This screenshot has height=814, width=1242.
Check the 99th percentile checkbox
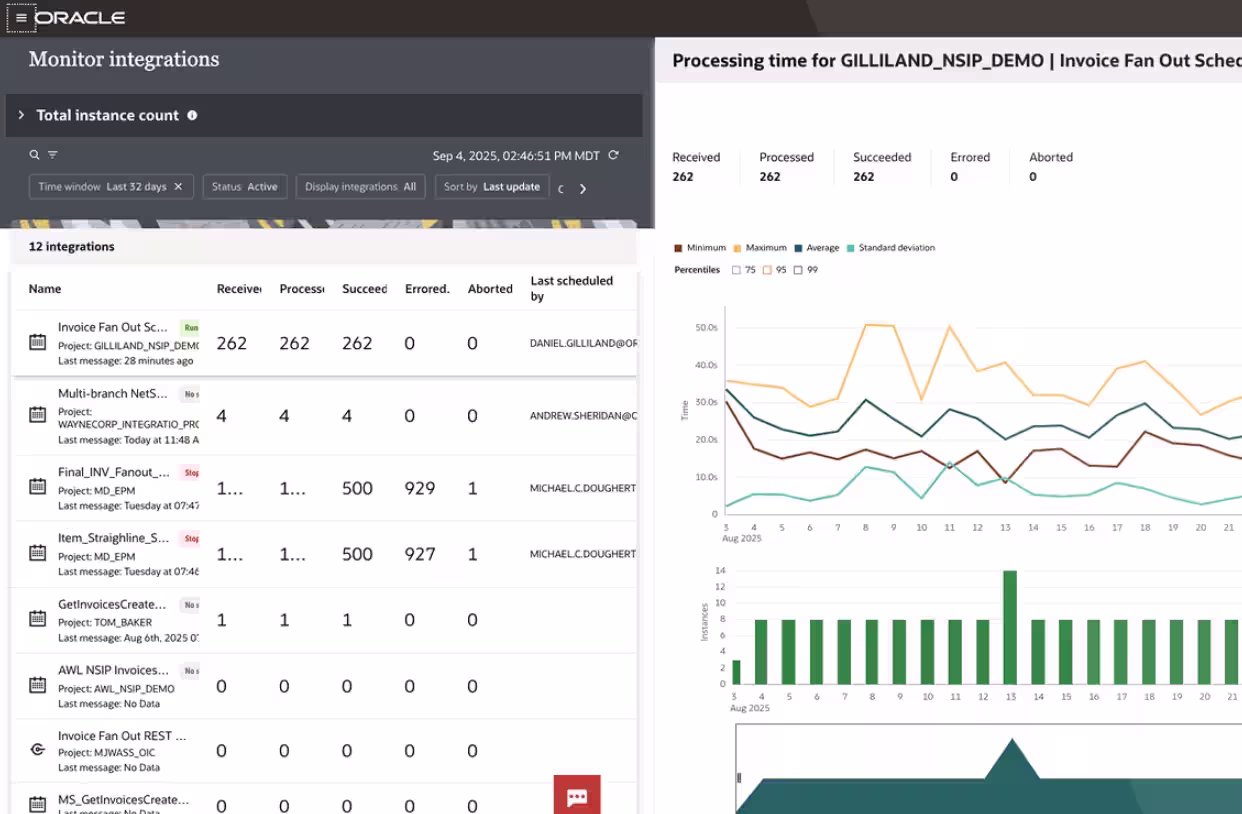tap(797, 270)
